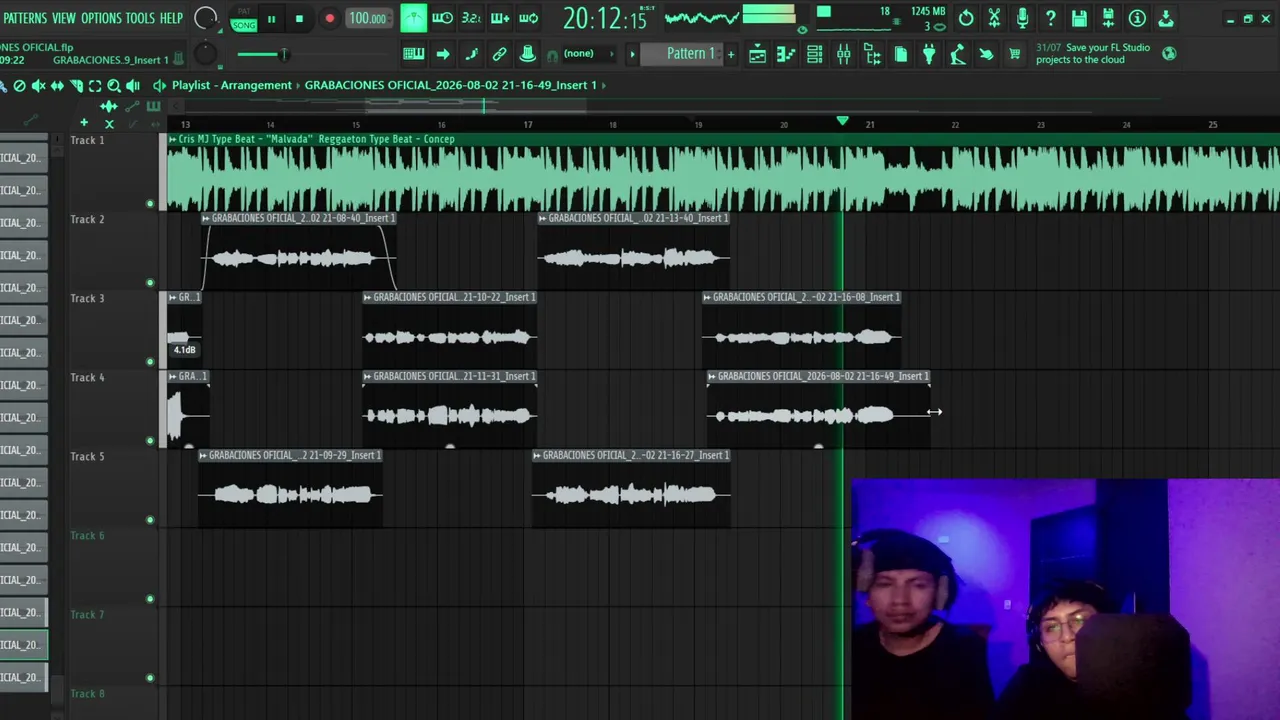The image size is (1280, 720).
Task: Toggle the metronome icon
Action: (x=413, y=18)
